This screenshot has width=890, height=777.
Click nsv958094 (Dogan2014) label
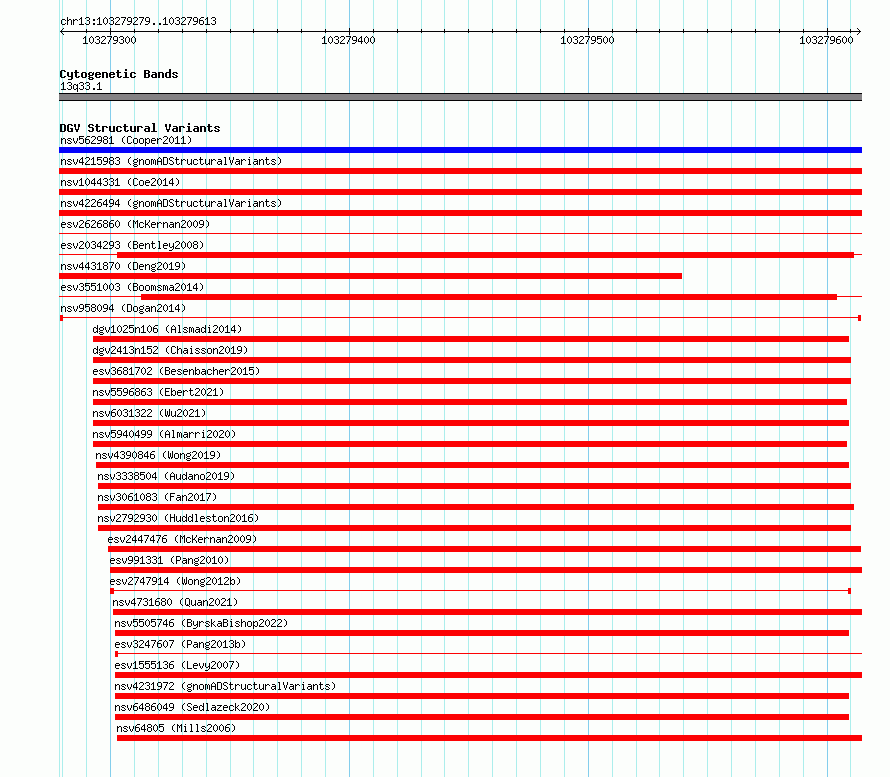[123, 308]
